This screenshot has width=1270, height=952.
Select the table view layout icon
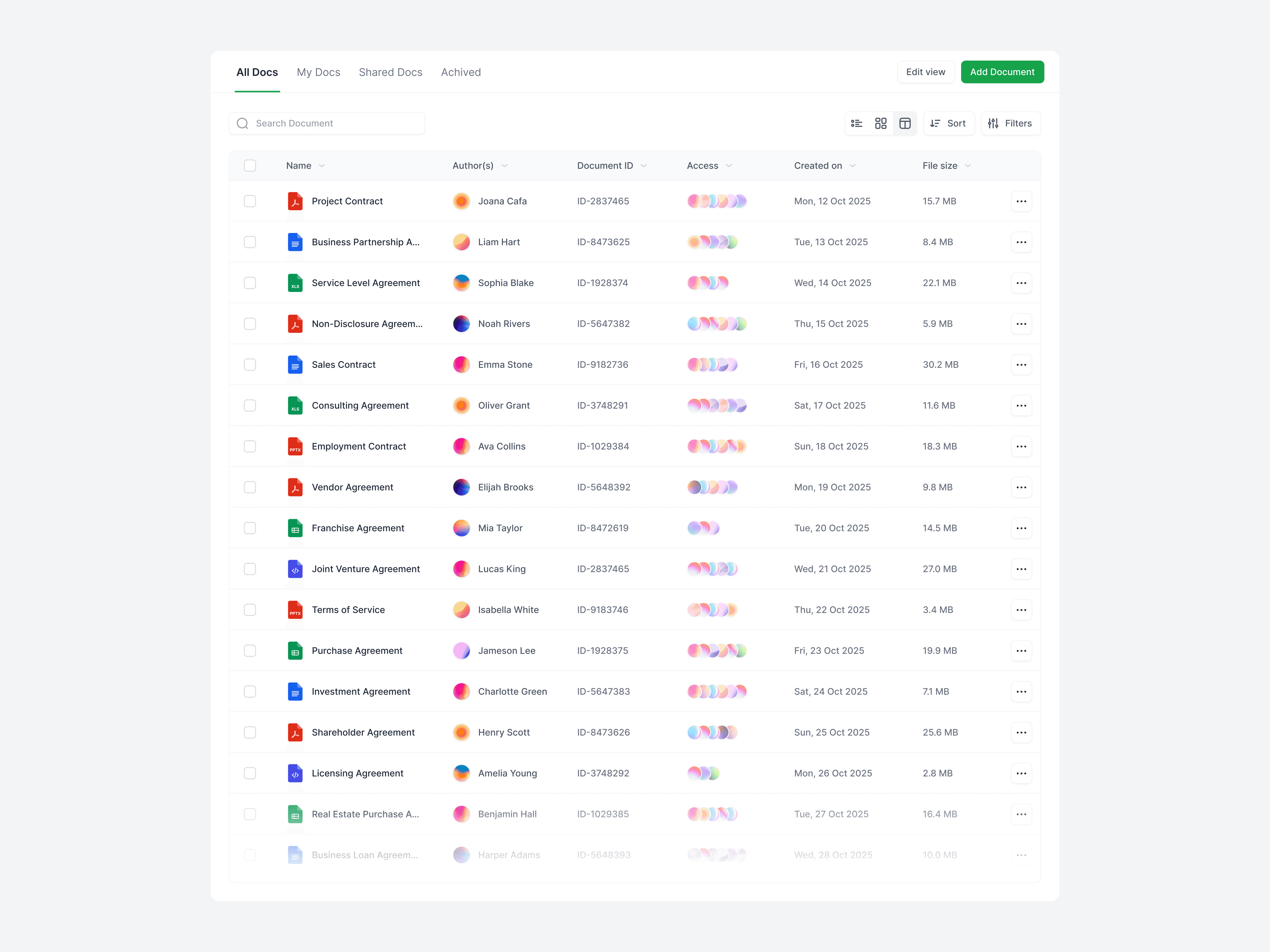[905, 123]
